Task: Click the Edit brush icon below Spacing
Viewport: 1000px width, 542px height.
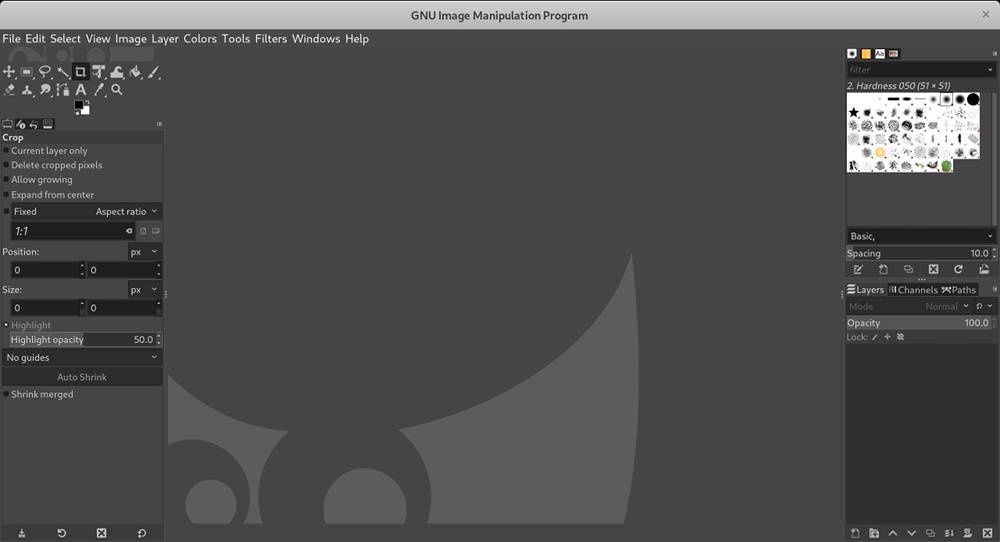Action: [858, 269]
